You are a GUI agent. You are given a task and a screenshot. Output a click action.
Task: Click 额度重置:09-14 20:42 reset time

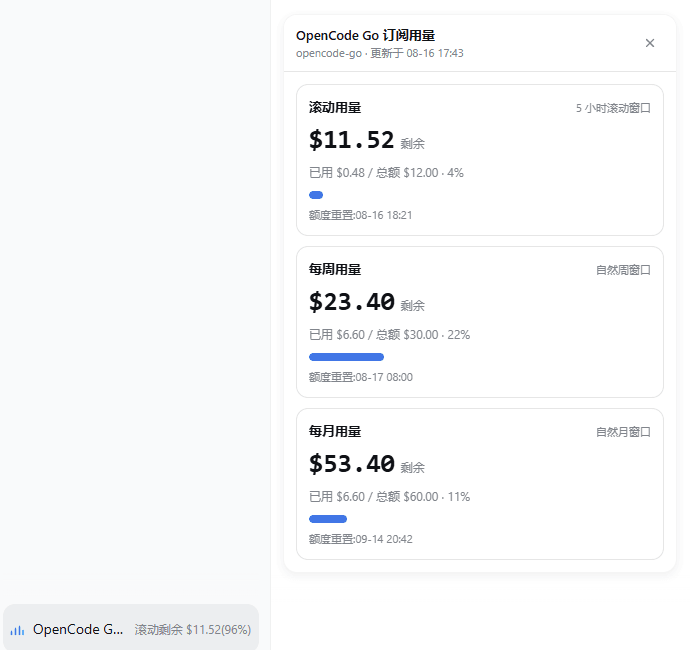tap(360, 539)
